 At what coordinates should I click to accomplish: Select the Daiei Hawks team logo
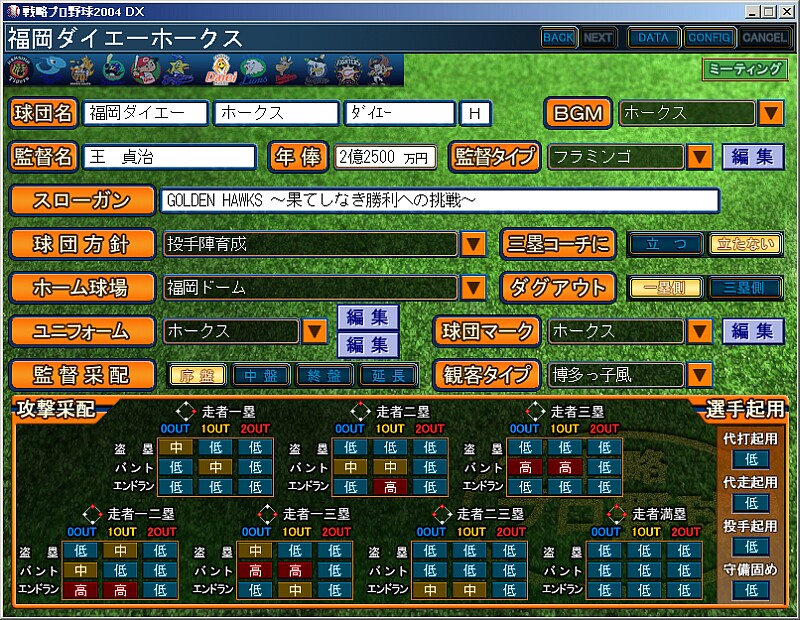tap(221, 70)
